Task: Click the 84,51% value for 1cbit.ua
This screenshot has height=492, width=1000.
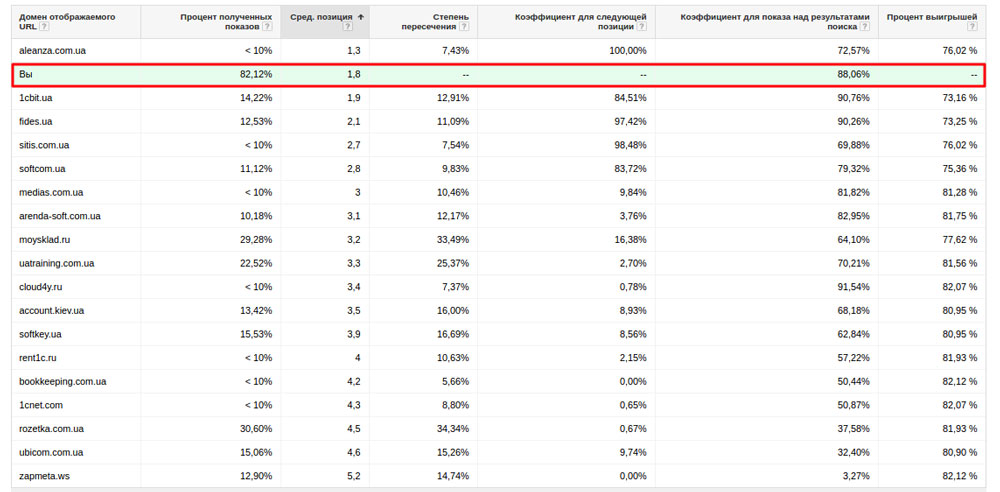Action: point(631,98)
